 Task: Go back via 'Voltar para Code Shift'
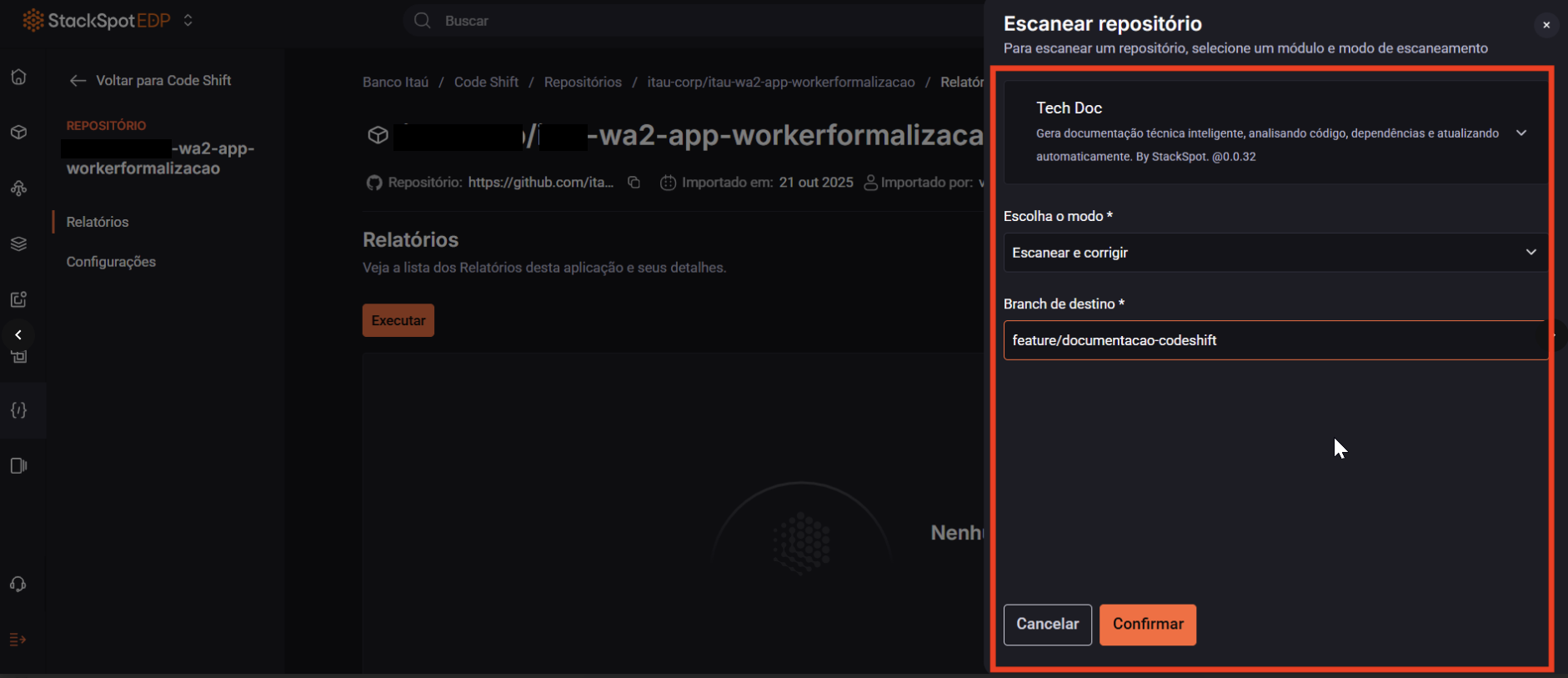tap(150, 81)
